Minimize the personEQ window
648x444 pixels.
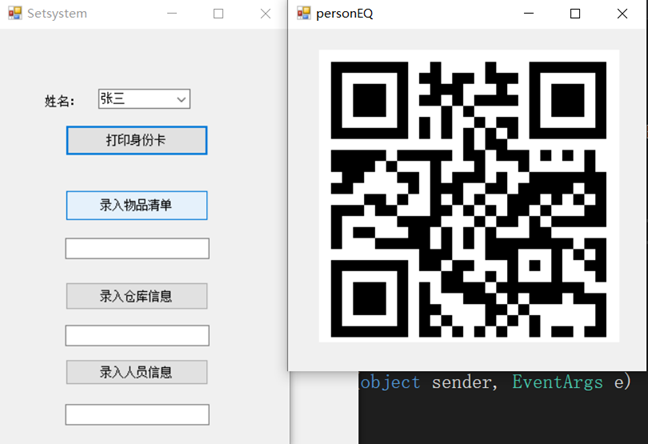click(529, 14)
